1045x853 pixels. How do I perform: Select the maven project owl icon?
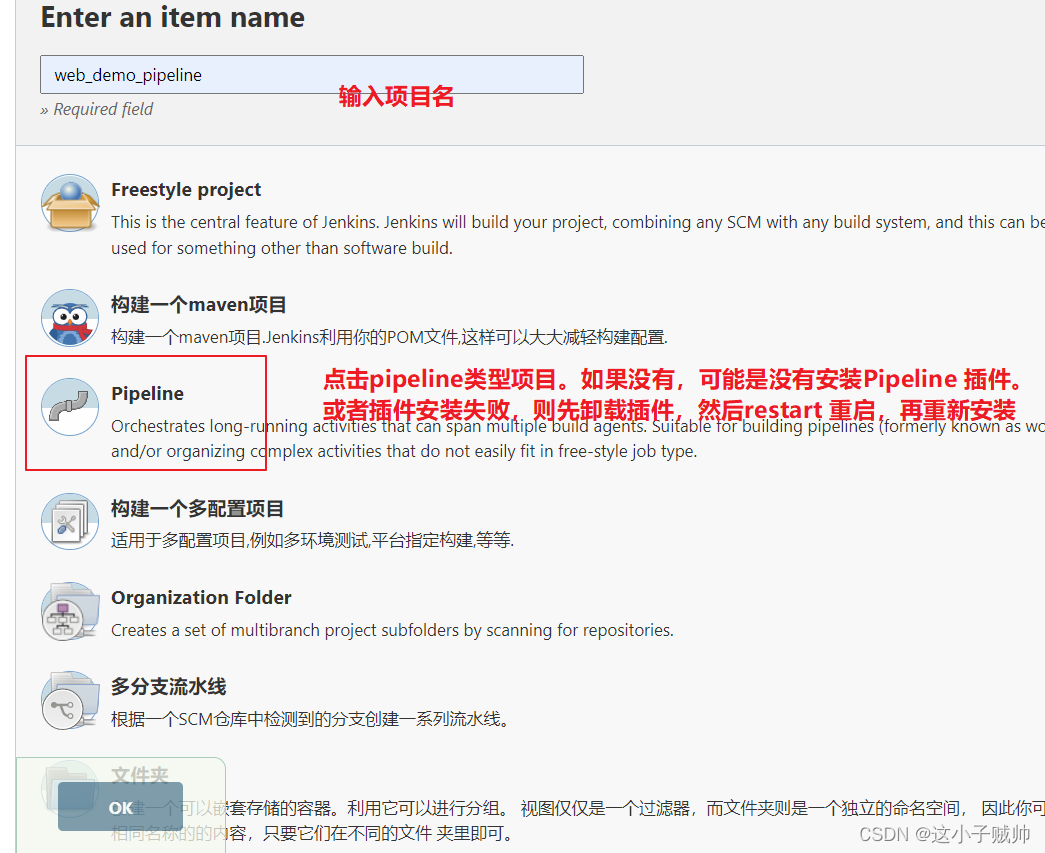tap(70, 318)
